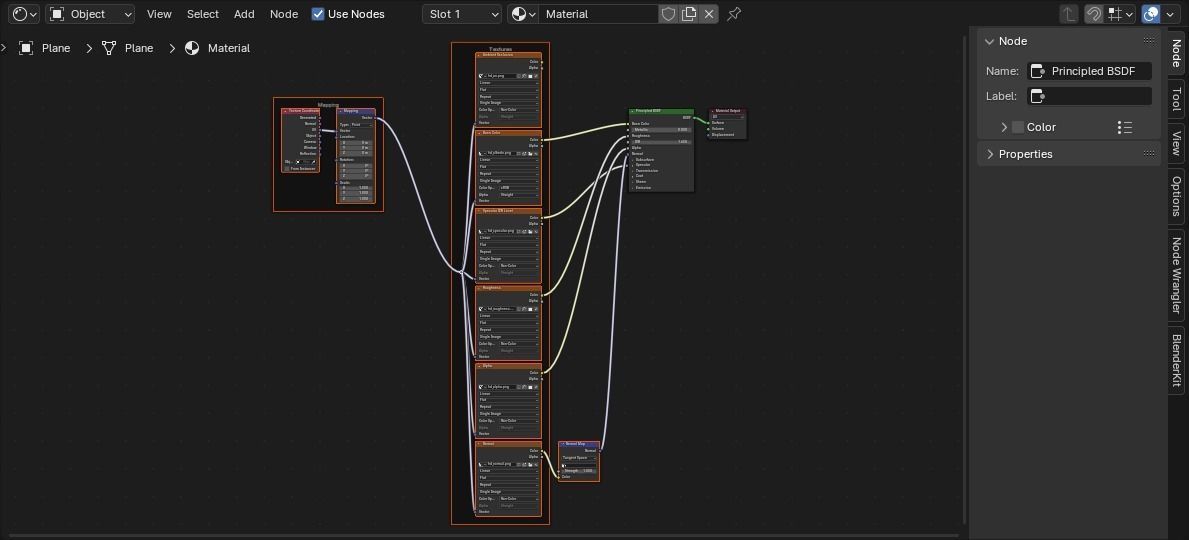Switch to the Options sidebar tab
The height and width of the screenshot is (540, 1189).
pos(1176,196)
